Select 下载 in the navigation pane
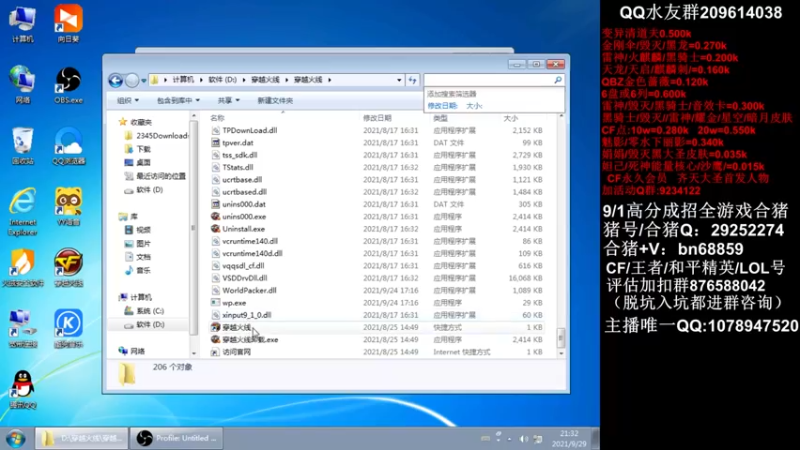The width and height of the screenshot is (800, 450). (143, 149)
